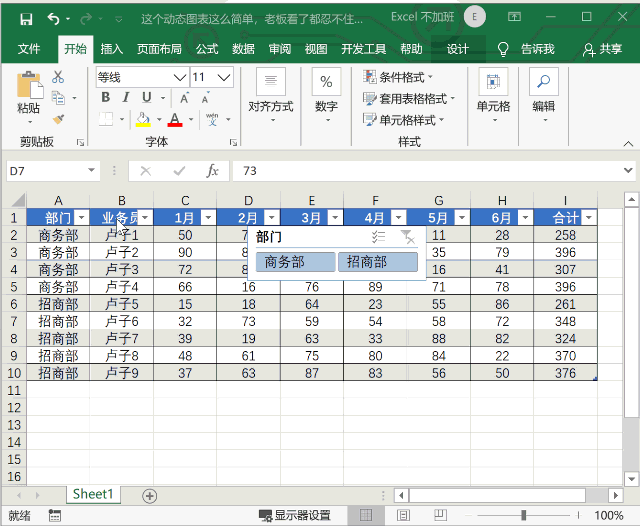The image size is (640, 526).
Task: Open the font size 11 dropdown
Action: pos(224,77)
